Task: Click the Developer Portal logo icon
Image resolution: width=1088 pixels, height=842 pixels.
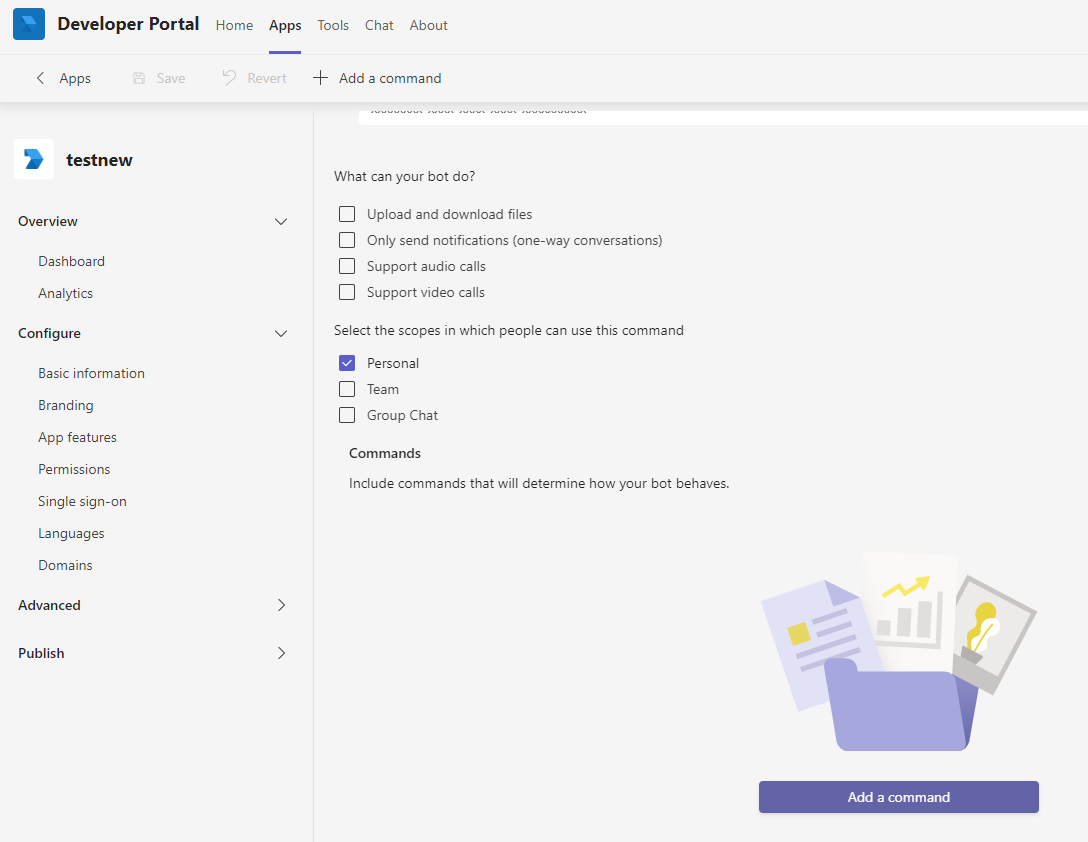Action: click(28, 23)
